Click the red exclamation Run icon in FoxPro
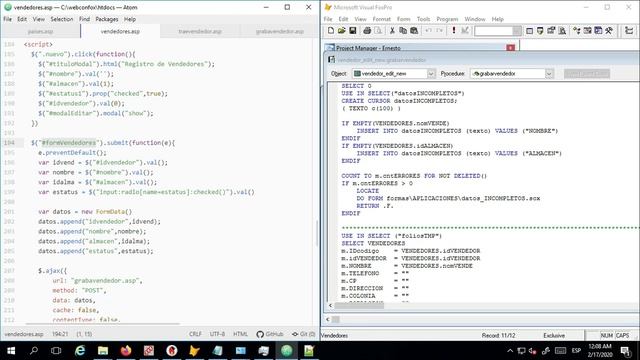This screenshot has width=640, height=360. tap(453, 31)
